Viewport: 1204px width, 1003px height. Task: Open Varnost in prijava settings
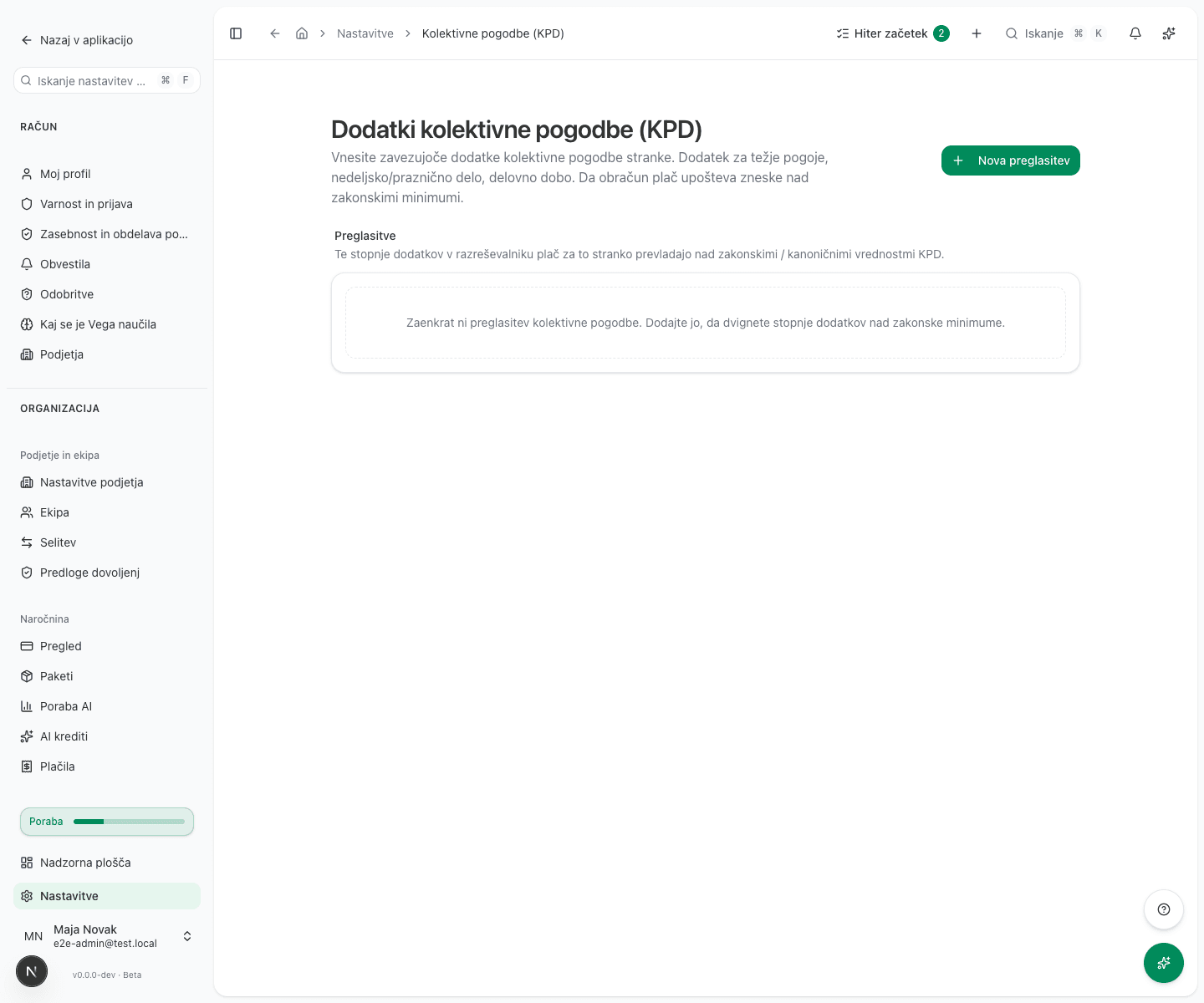pyautogui.click(x=107, y=204)
